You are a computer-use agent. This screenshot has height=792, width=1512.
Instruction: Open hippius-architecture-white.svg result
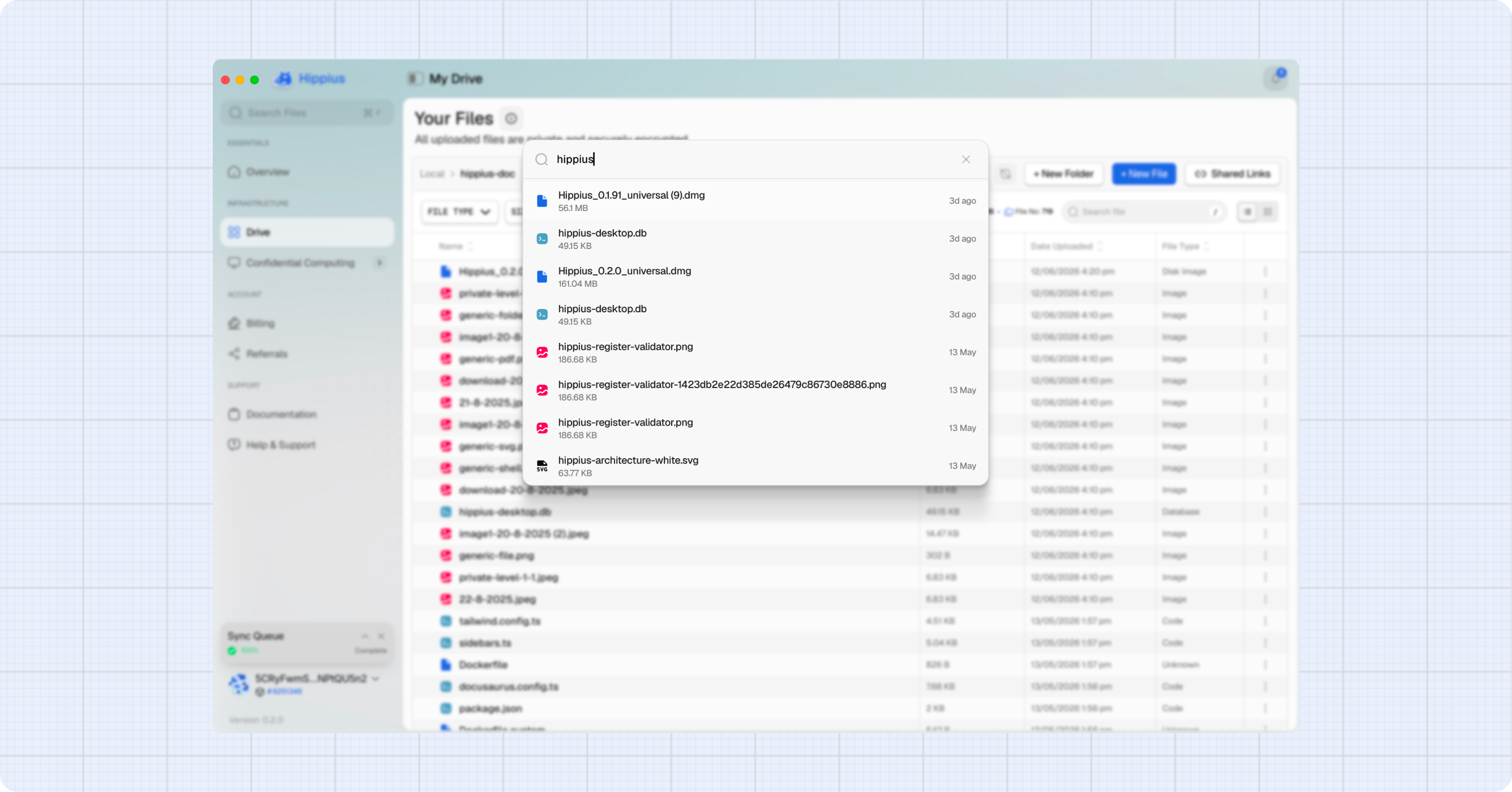click(755, 466)
